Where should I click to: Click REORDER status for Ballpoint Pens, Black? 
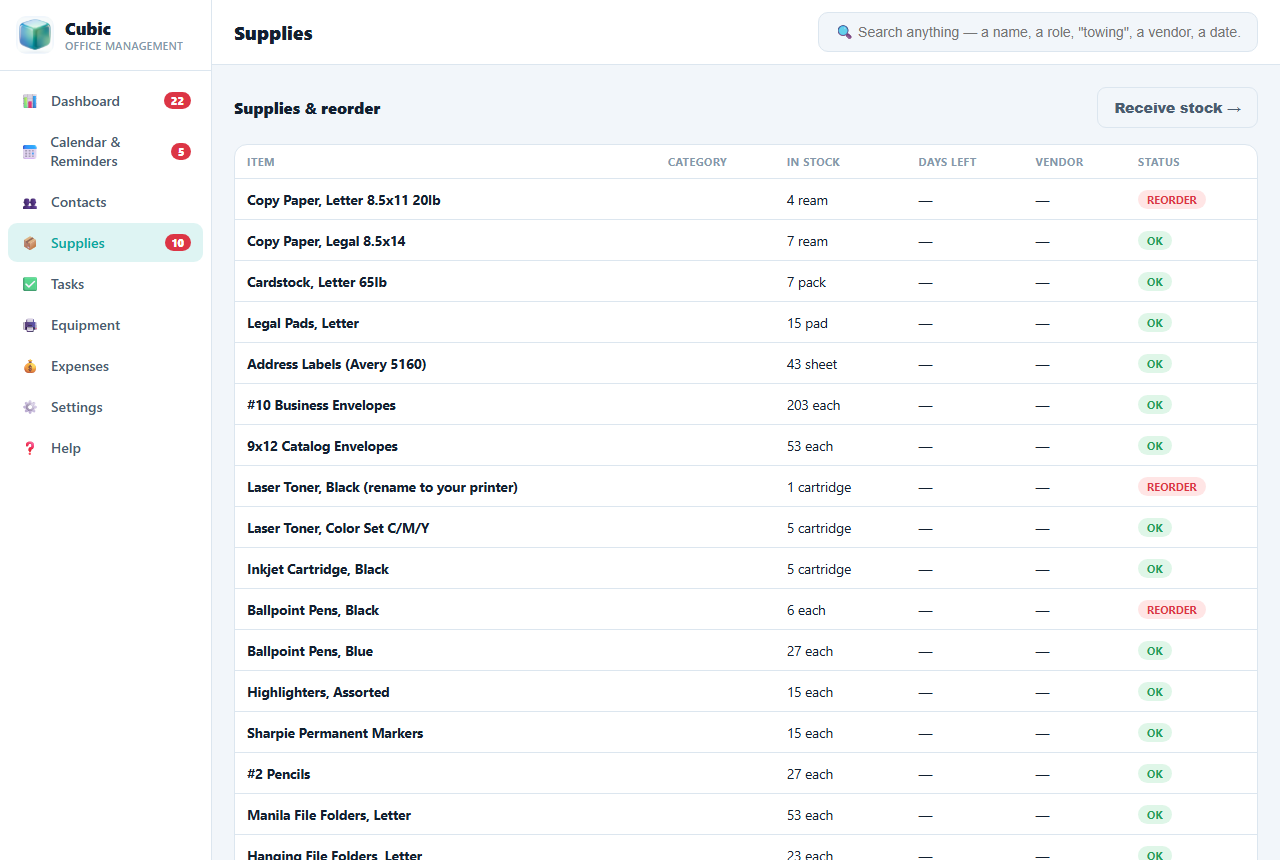click(x=1171, y=610)
